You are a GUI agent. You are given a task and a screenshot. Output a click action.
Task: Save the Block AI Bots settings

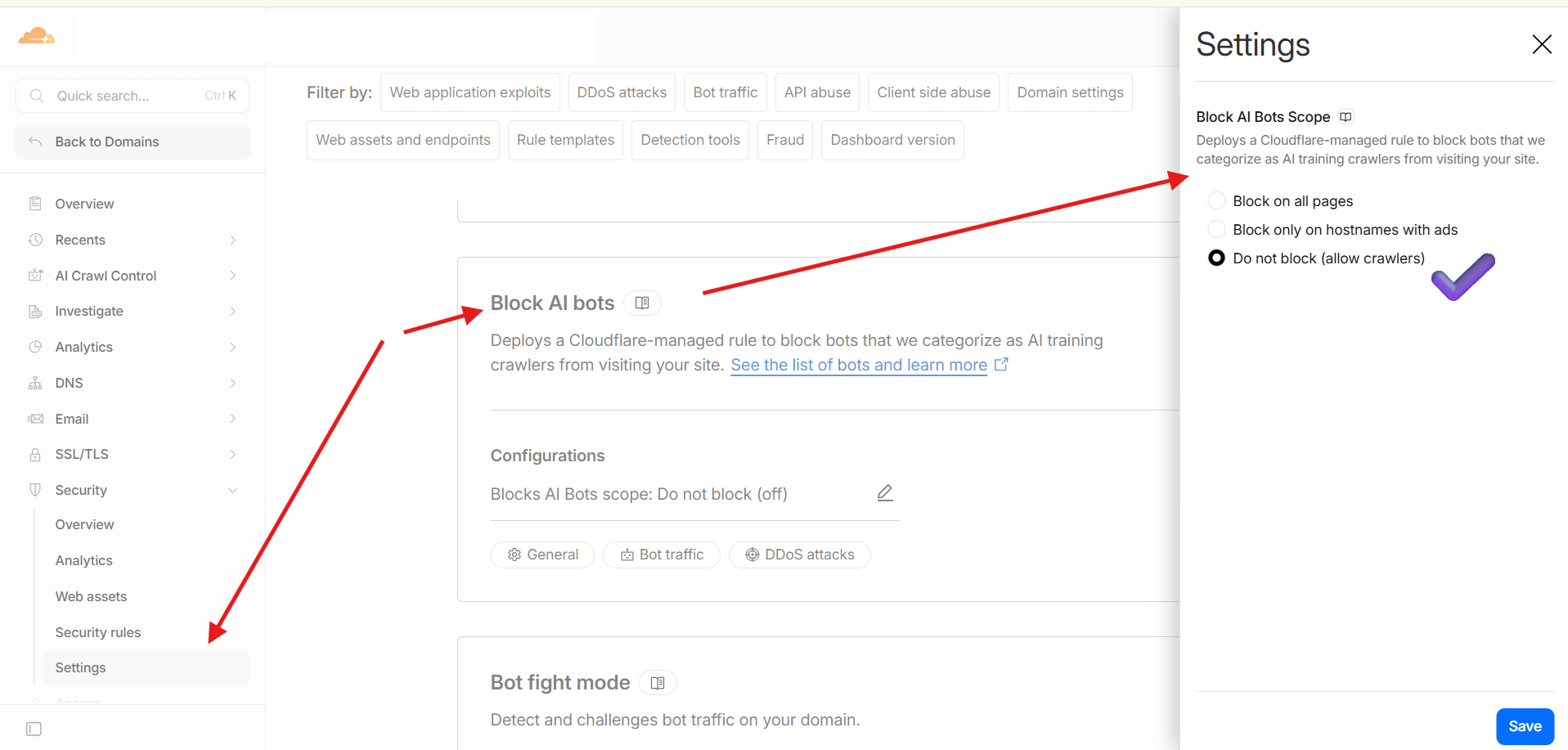coord(1525,726)
